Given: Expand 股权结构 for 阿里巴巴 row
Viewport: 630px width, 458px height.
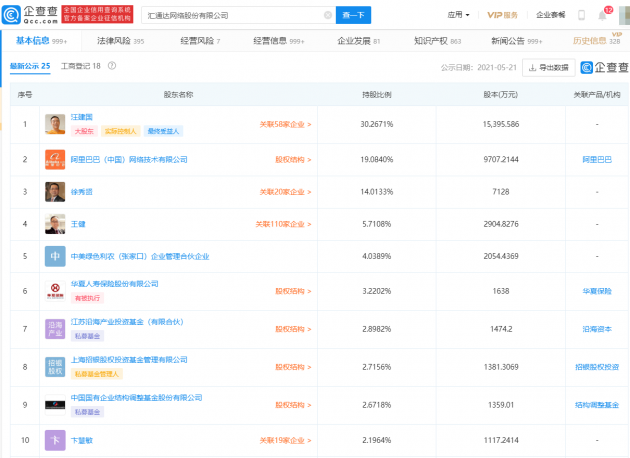Looking at the screenshot, I should point(293,160).
